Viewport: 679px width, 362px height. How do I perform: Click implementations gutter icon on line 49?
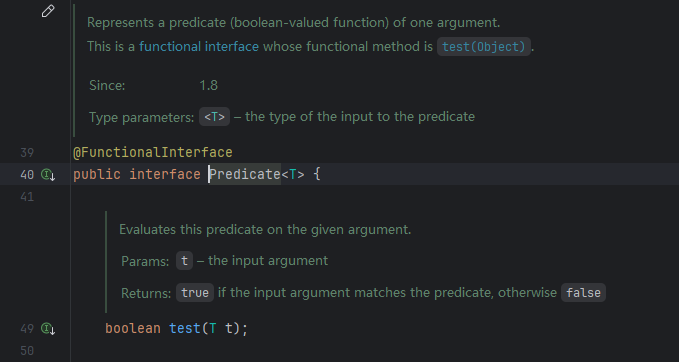[x=48, y=329]
